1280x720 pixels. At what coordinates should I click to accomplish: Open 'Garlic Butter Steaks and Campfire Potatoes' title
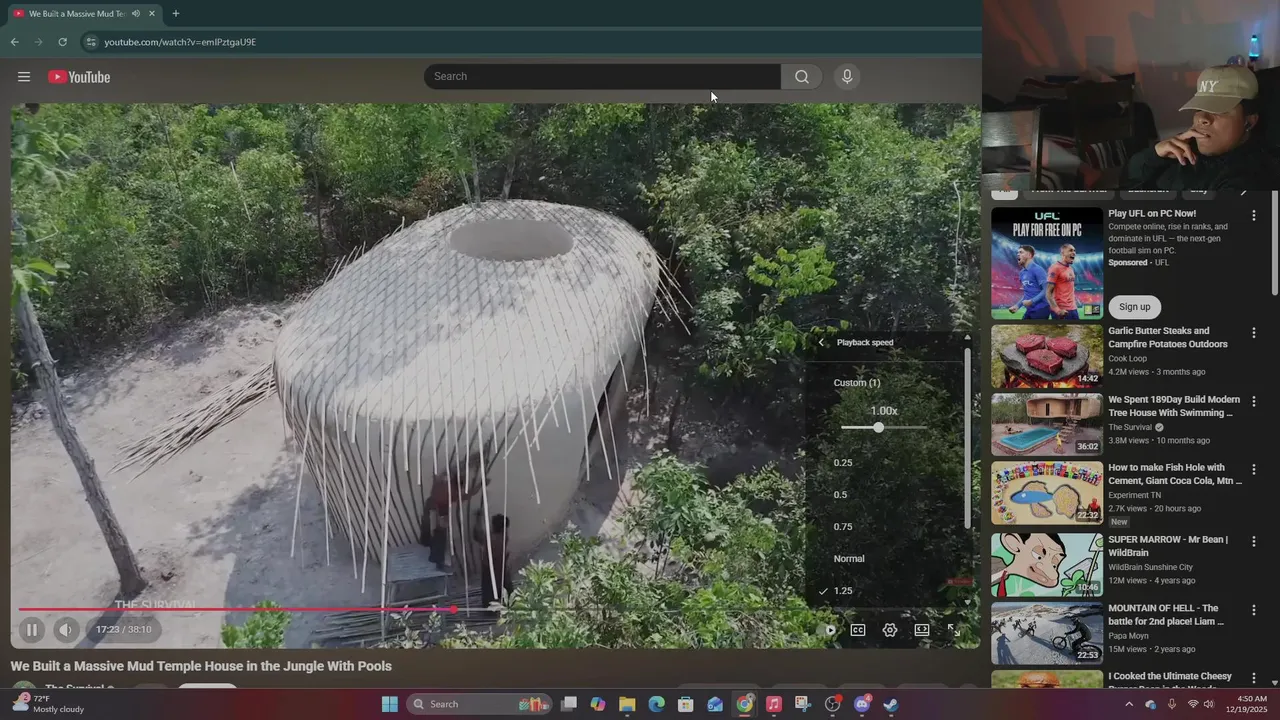click(1167, 338)
